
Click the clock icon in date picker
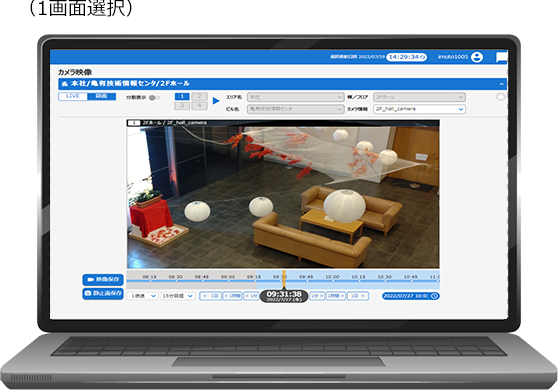434,296
